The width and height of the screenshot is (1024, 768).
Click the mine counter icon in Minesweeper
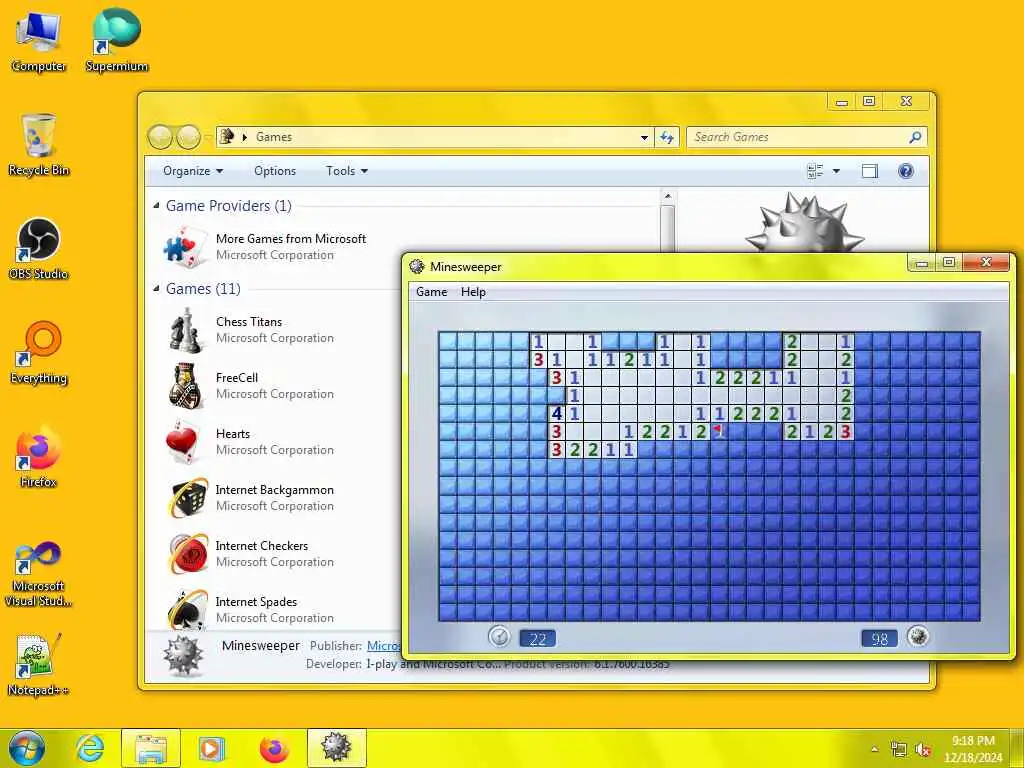coord(918,636)
